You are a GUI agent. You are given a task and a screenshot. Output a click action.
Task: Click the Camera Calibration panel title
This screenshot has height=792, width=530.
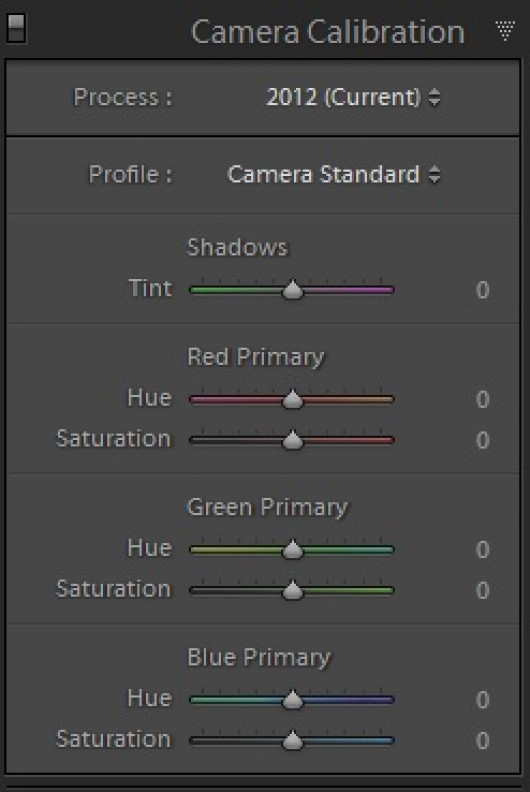click(328, 32)
